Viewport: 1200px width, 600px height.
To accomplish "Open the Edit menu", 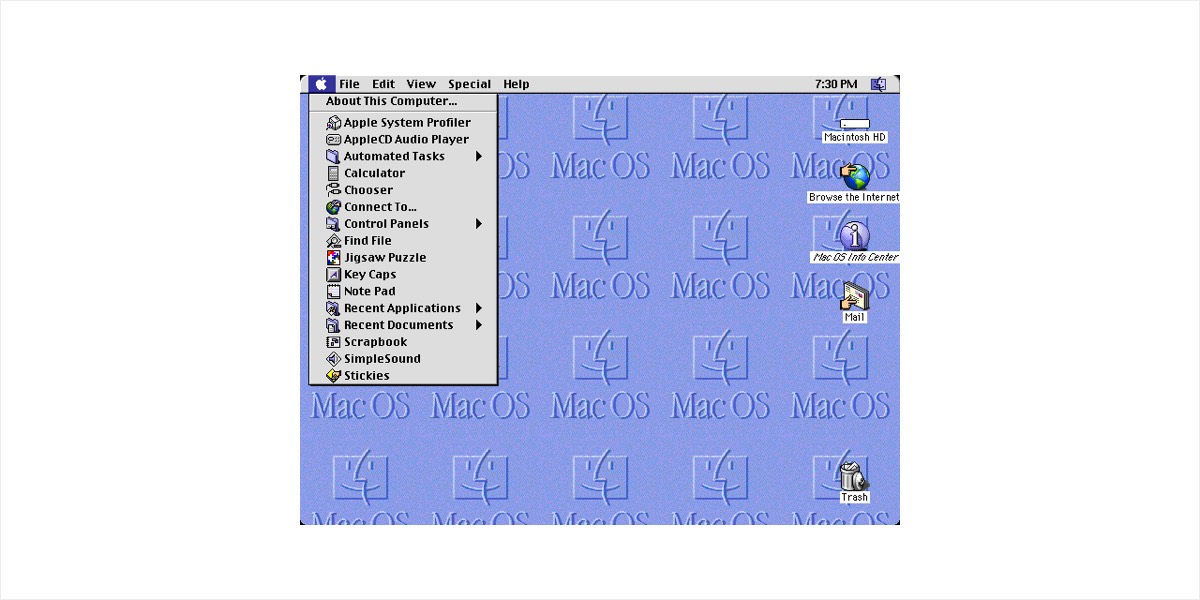I will click(383, 84).
